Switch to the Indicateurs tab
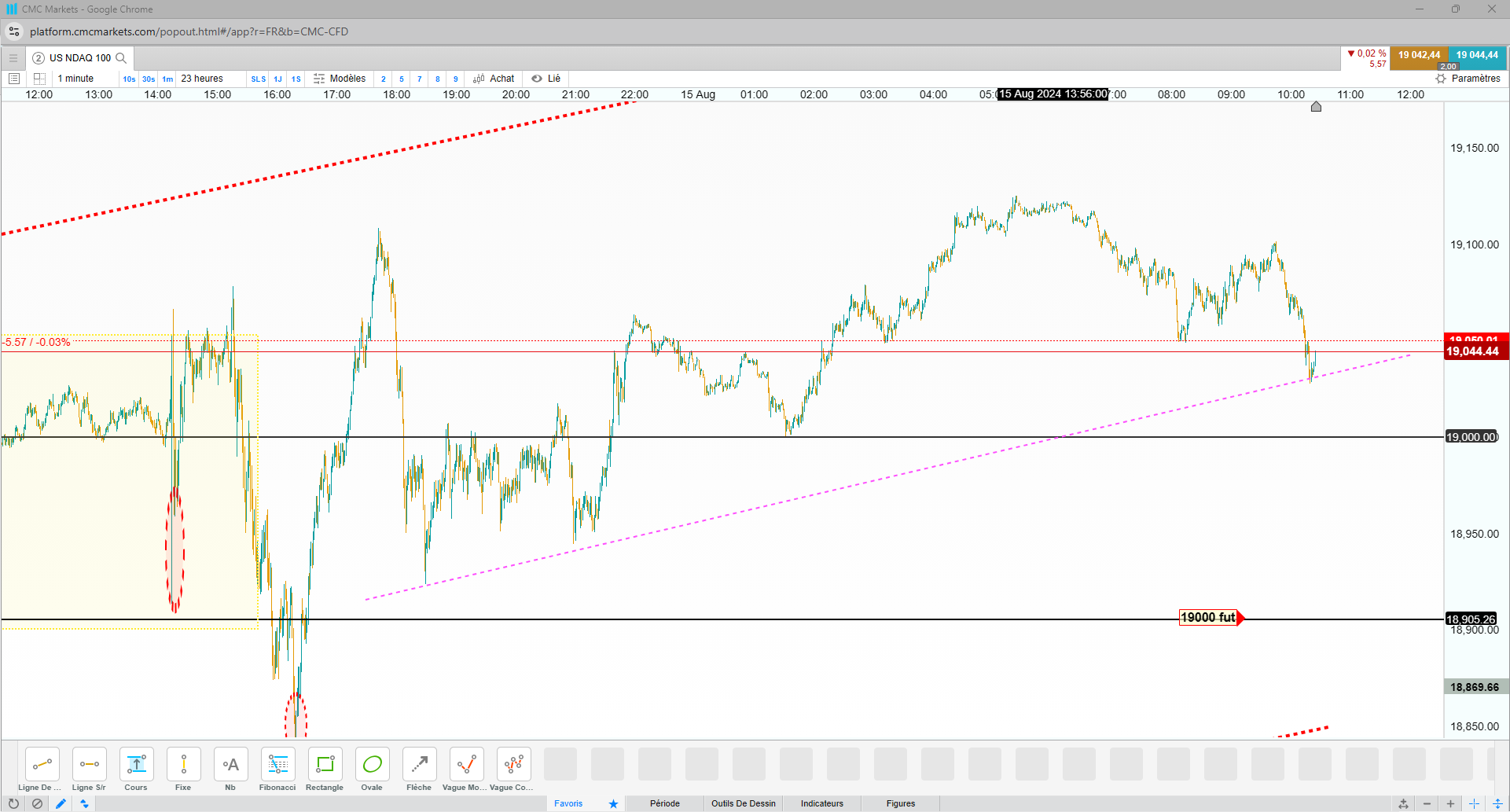 coord(822,803)
